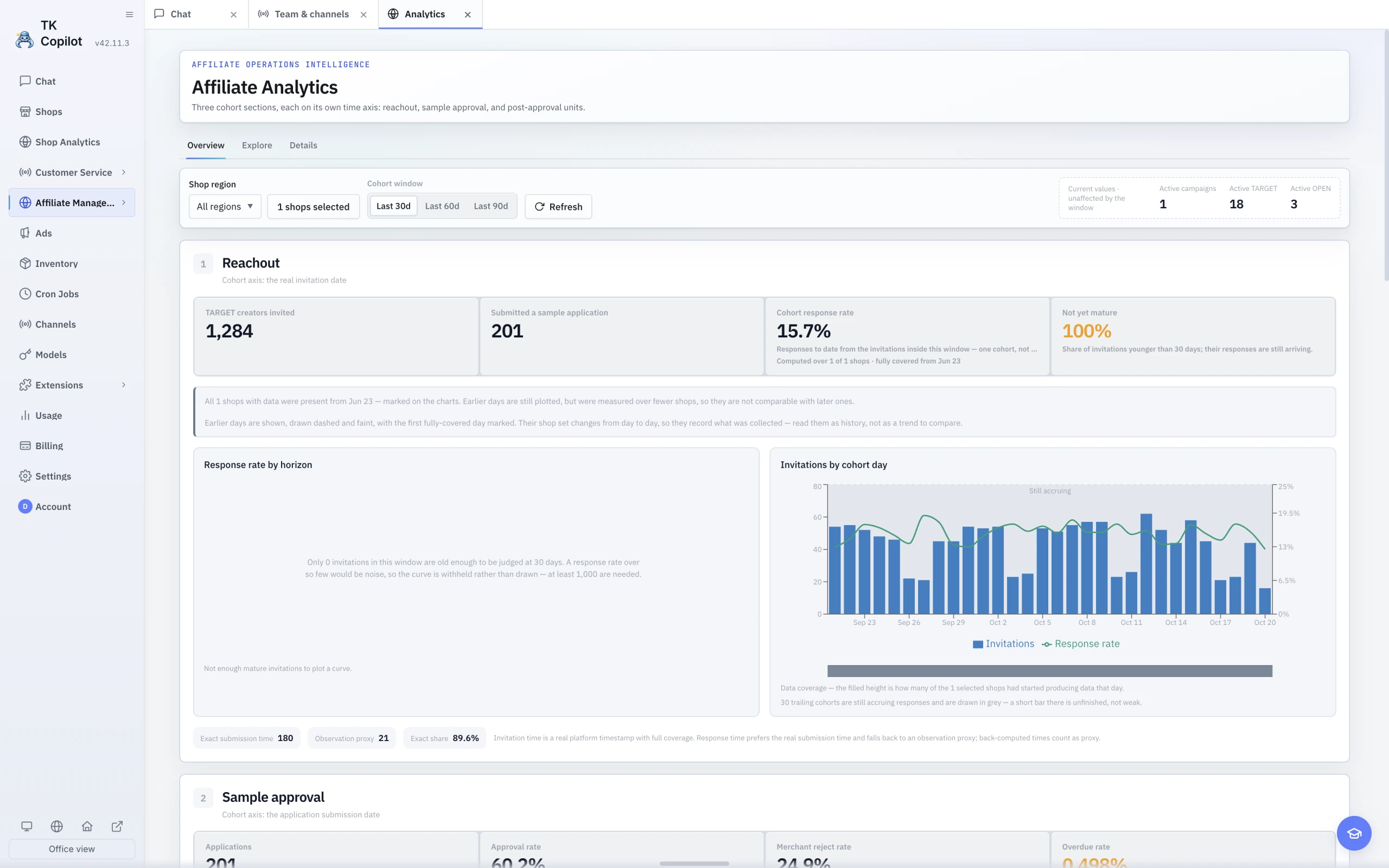This screenshot has height=868, width=1389.
Task: Click the Office view button
Action: (x=72, y=849)
